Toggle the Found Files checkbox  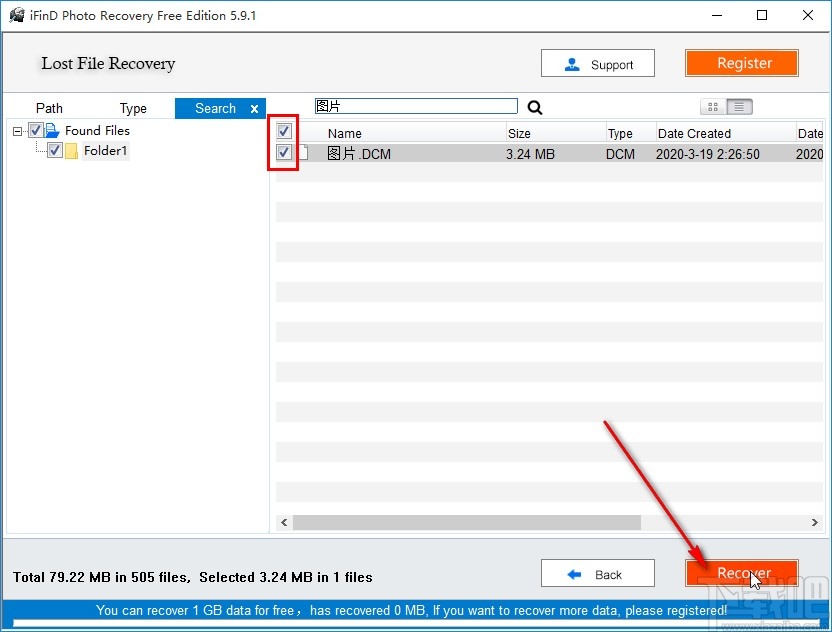pos(36,130)
